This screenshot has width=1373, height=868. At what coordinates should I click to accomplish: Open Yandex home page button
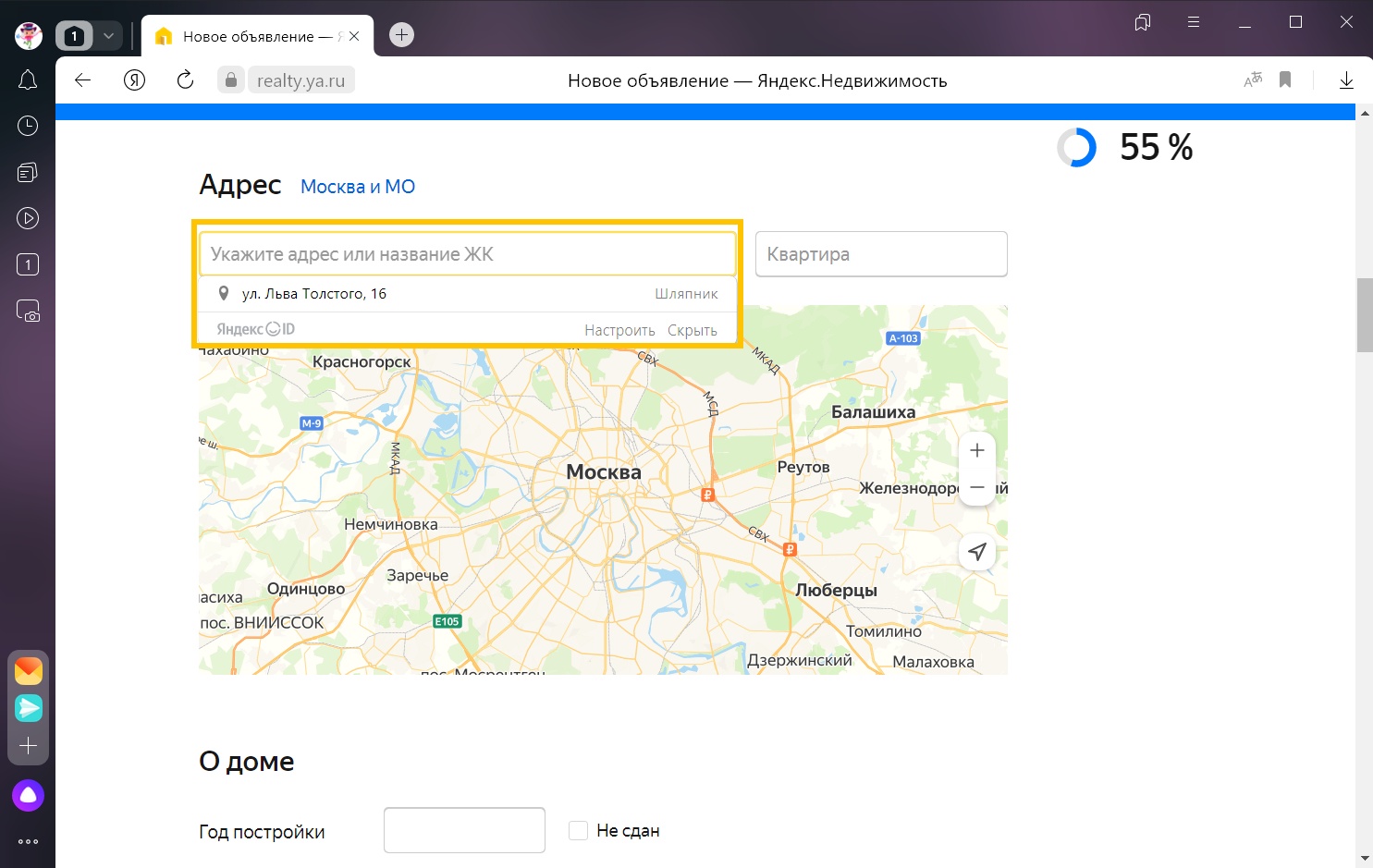pos(135,80)
